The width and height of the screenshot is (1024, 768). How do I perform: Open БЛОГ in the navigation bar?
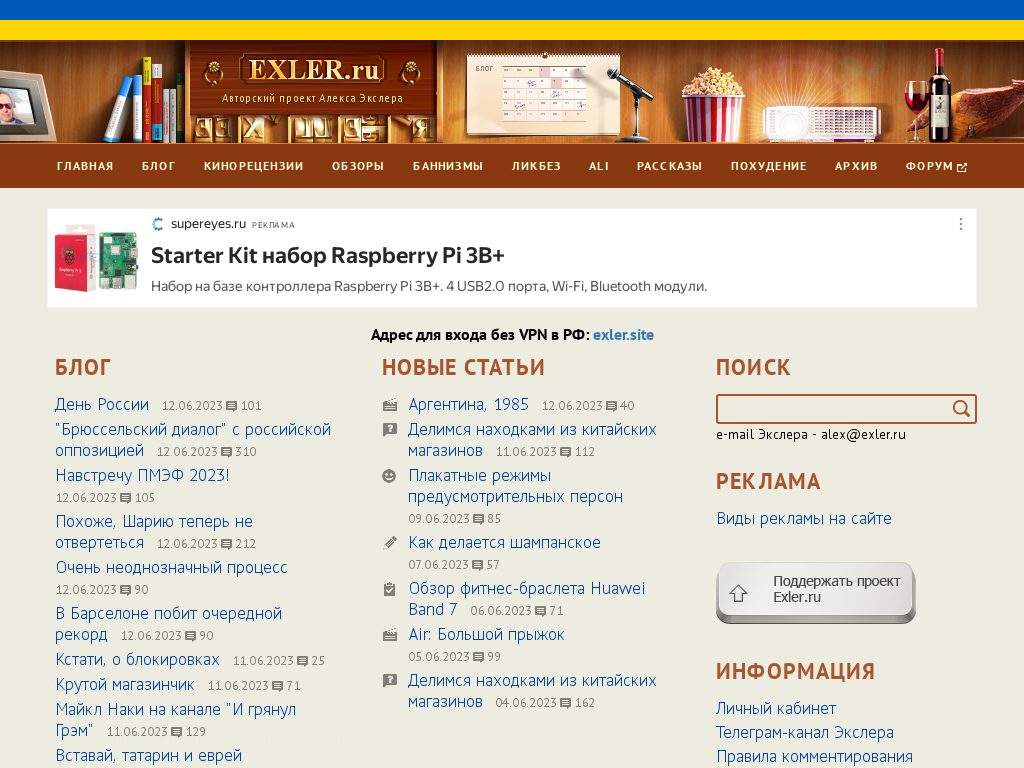click(159, 167)
